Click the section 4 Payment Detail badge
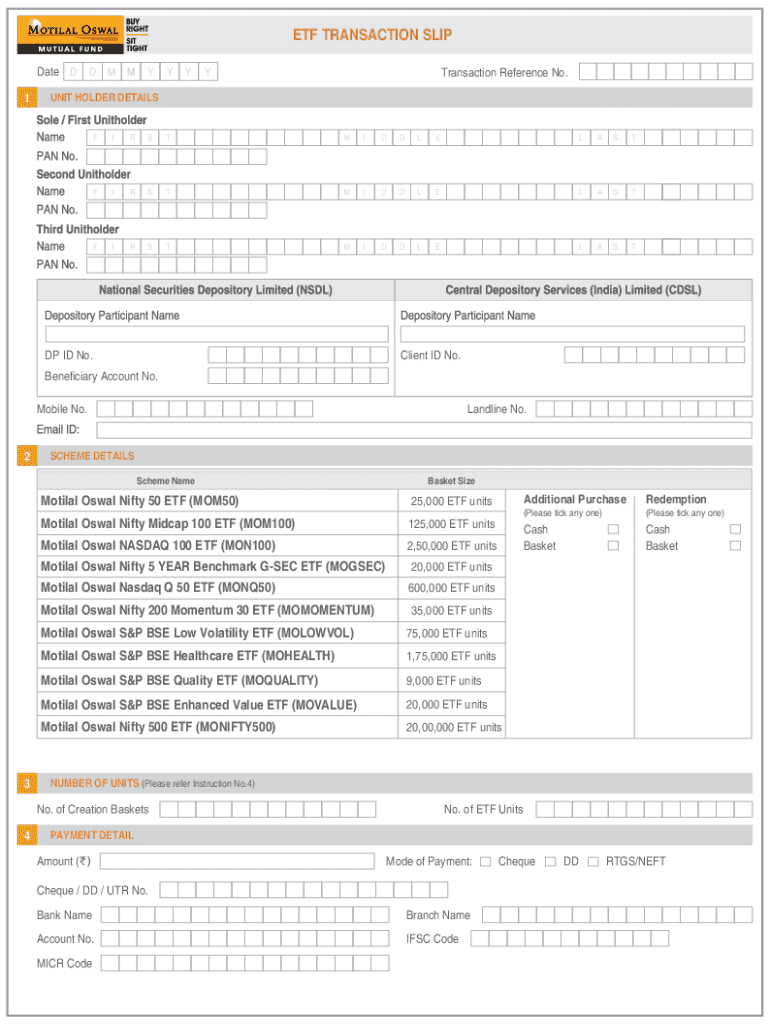 [27, 835]
